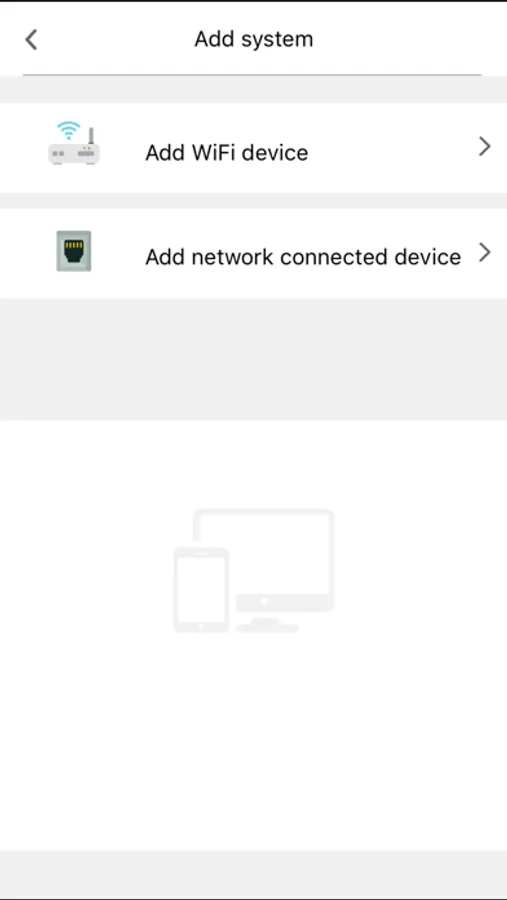Tap the Ethernet port icon
507x900 pixels.
pos(73,251)
